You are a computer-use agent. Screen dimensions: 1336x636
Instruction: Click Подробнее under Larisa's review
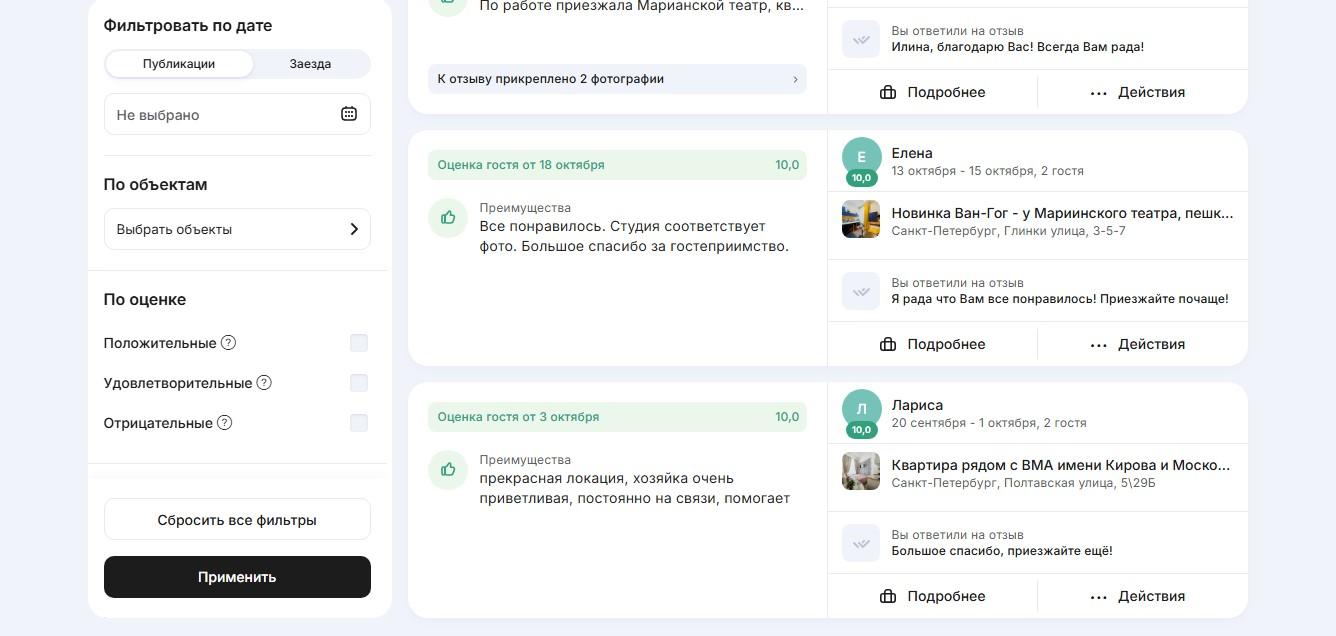coord(932,596)
